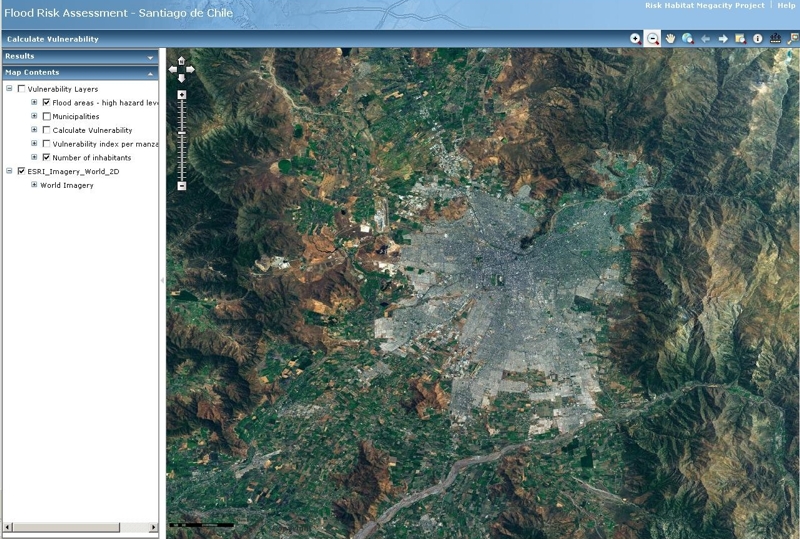Collapse the Map Contents panel

point(150,73)
